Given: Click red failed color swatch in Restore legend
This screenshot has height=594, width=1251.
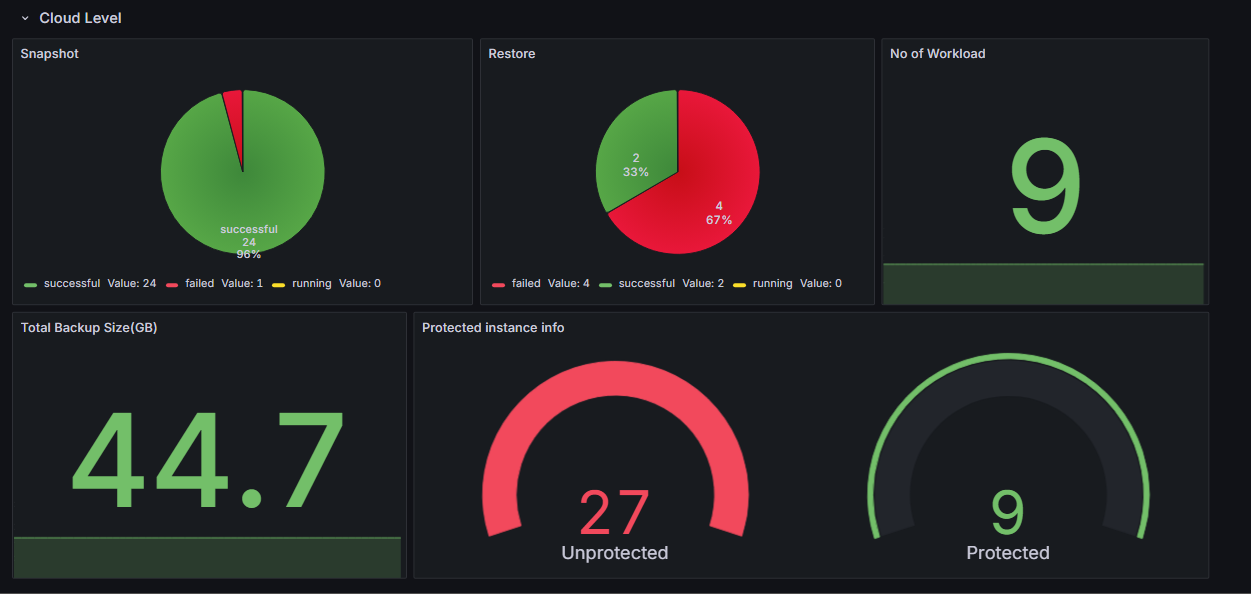Looking at the screenshot, I should click(x=498, y=285).
